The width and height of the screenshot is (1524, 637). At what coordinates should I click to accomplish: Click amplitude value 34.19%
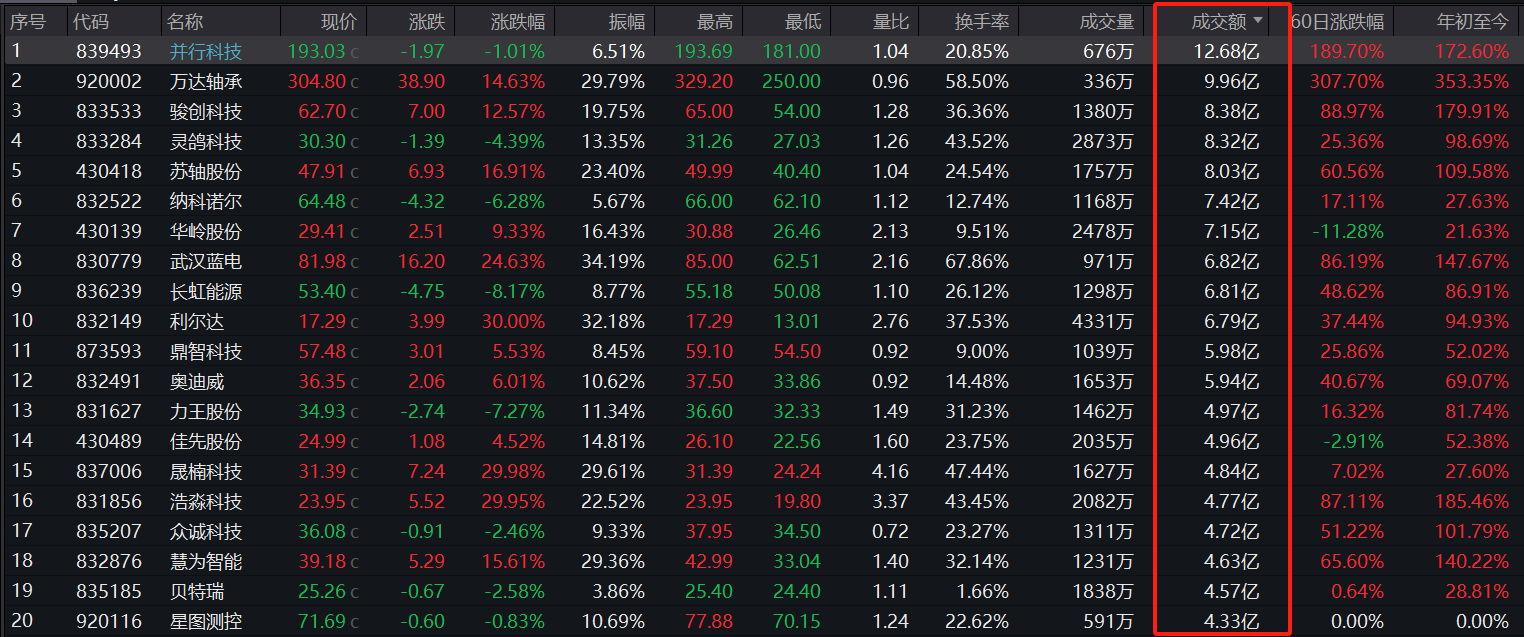point(613,261)
